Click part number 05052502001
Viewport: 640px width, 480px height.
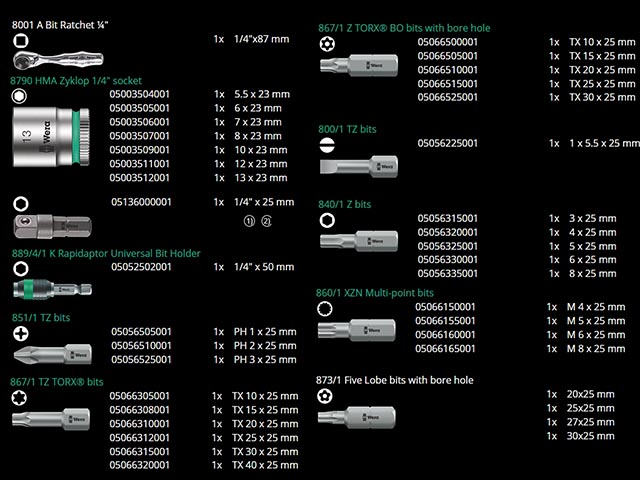(x=141, y=267)
